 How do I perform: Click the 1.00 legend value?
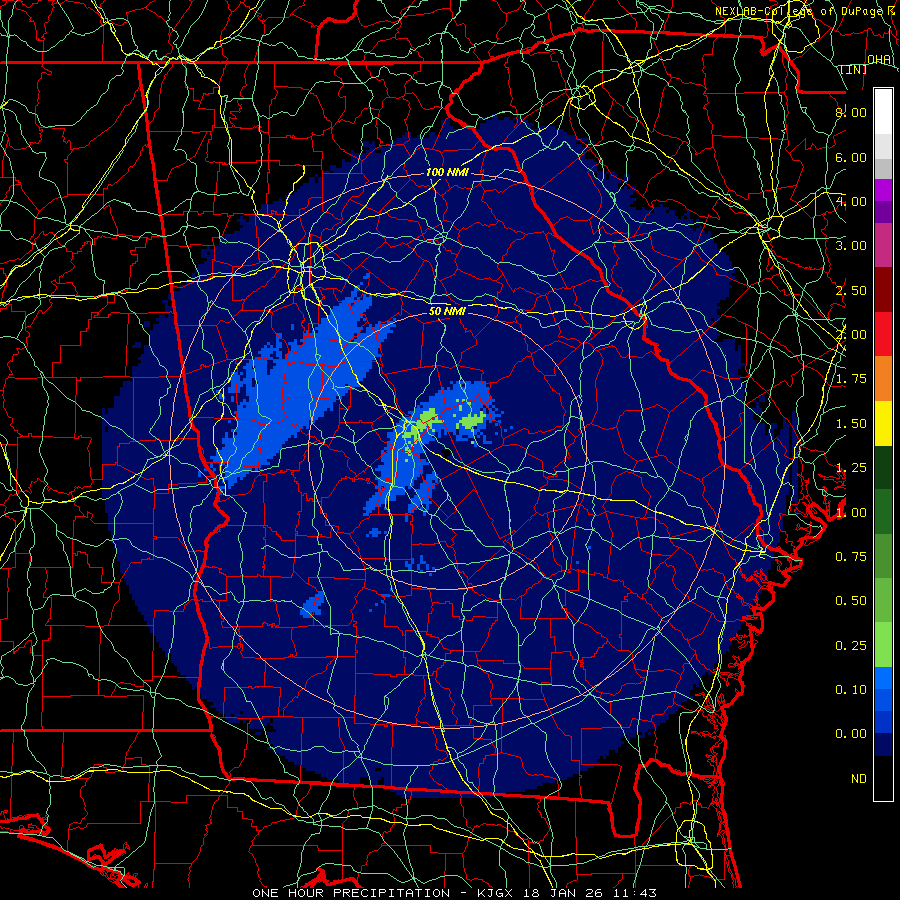[851, 513]
